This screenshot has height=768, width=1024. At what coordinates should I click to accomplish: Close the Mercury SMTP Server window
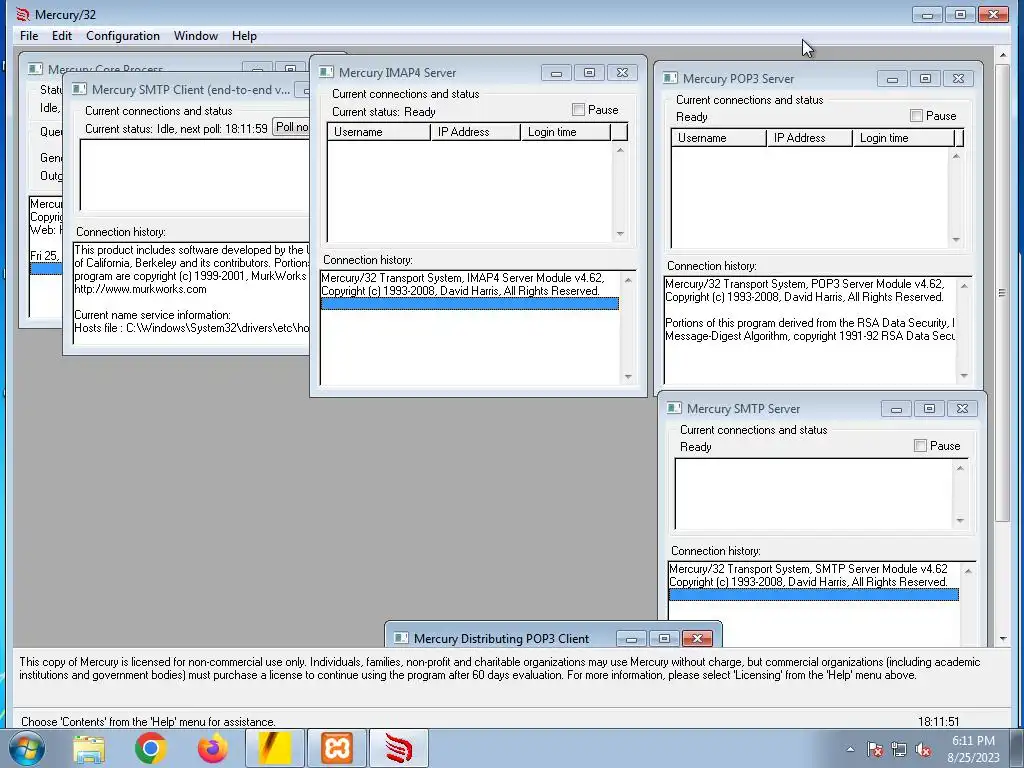pos(962,409)
